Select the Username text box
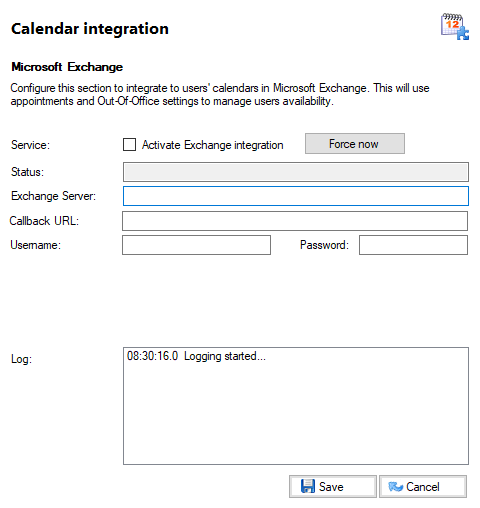This screenshot has height=508, width=480. (x=196, y=245)
